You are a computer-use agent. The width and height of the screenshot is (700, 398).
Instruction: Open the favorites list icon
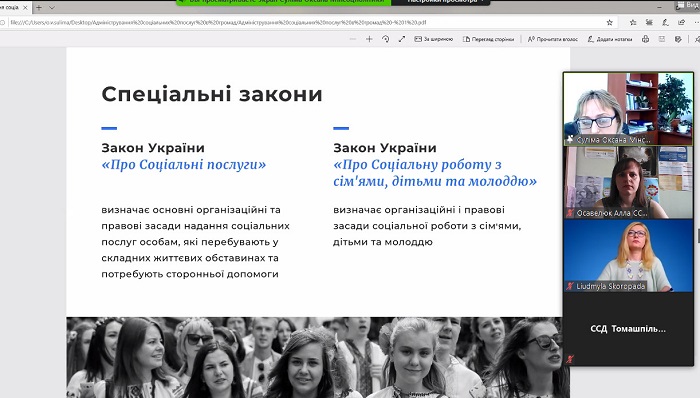click(633, 22)
